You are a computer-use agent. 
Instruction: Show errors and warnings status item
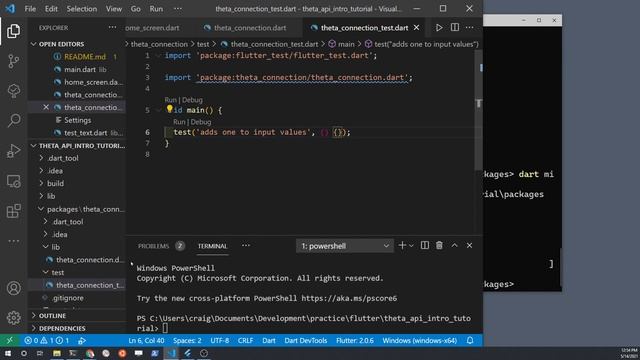(46, 340)
